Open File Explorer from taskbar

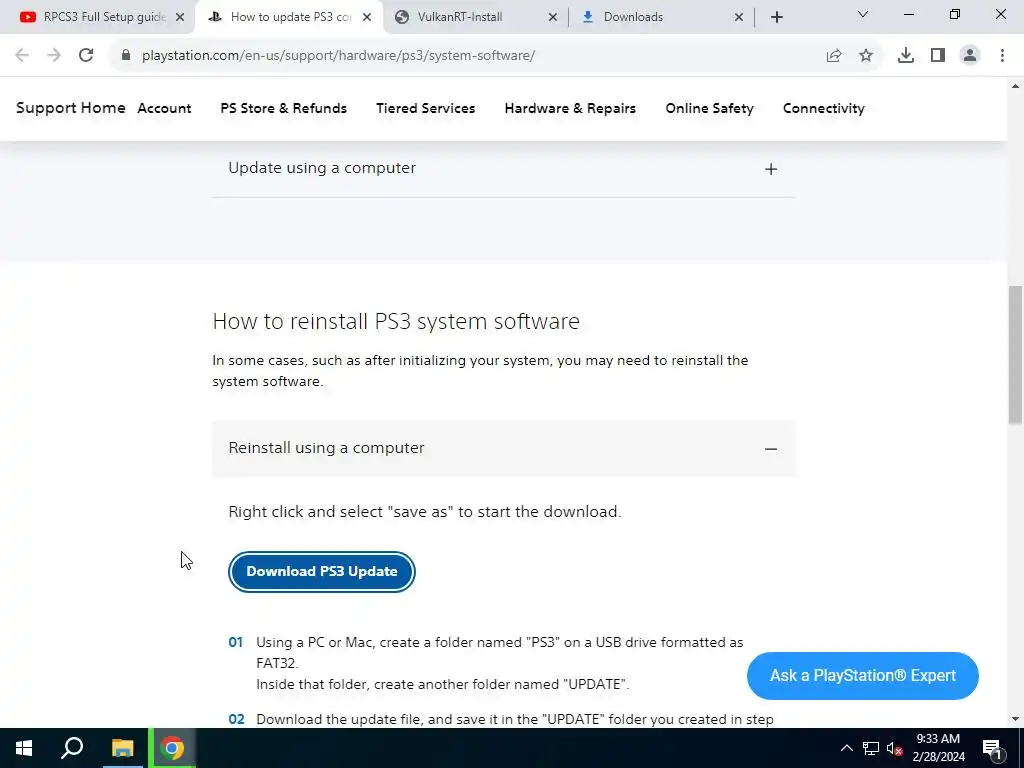coord(122,748)
